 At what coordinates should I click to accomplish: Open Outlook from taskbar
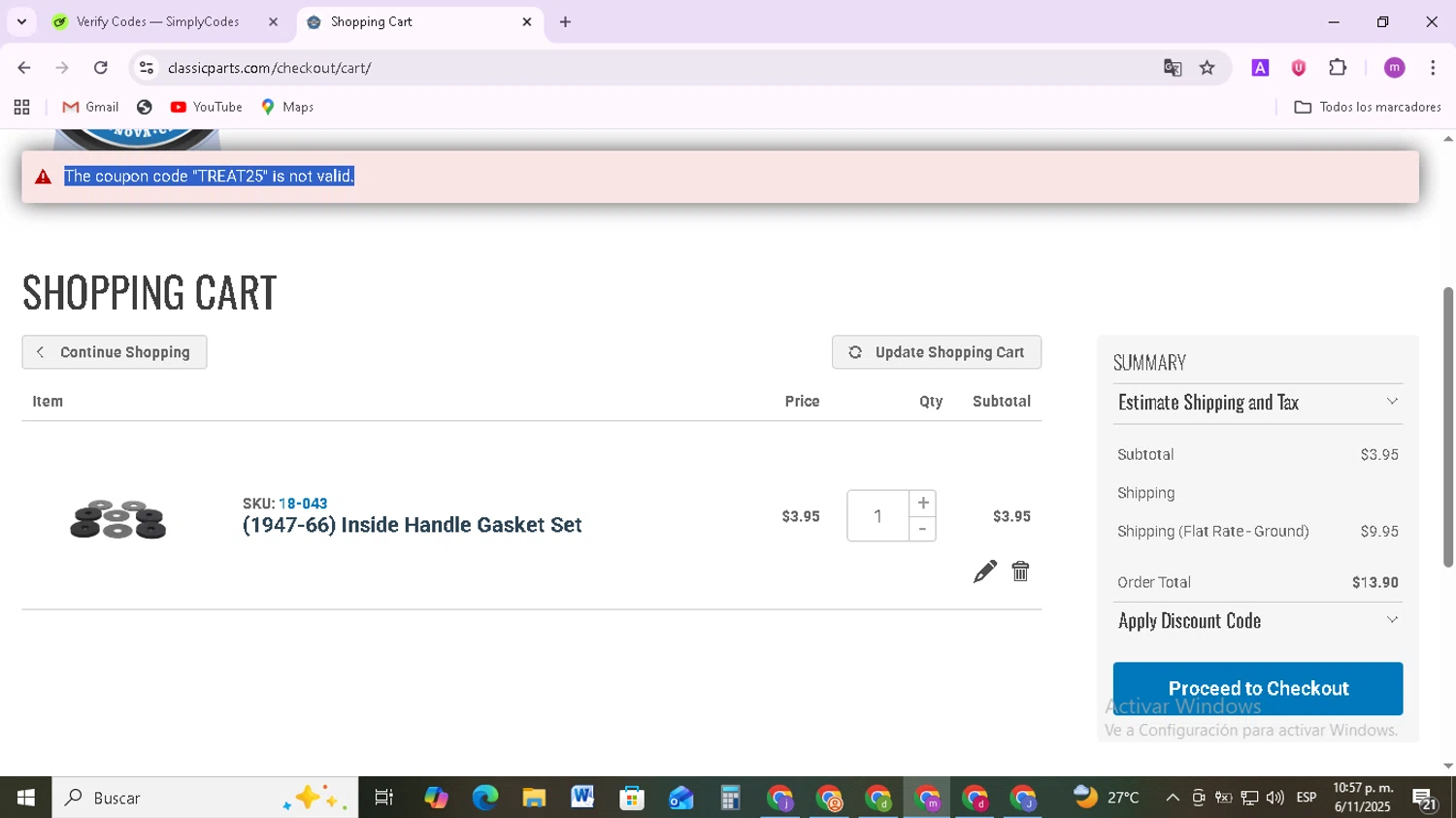coord(681,798)
